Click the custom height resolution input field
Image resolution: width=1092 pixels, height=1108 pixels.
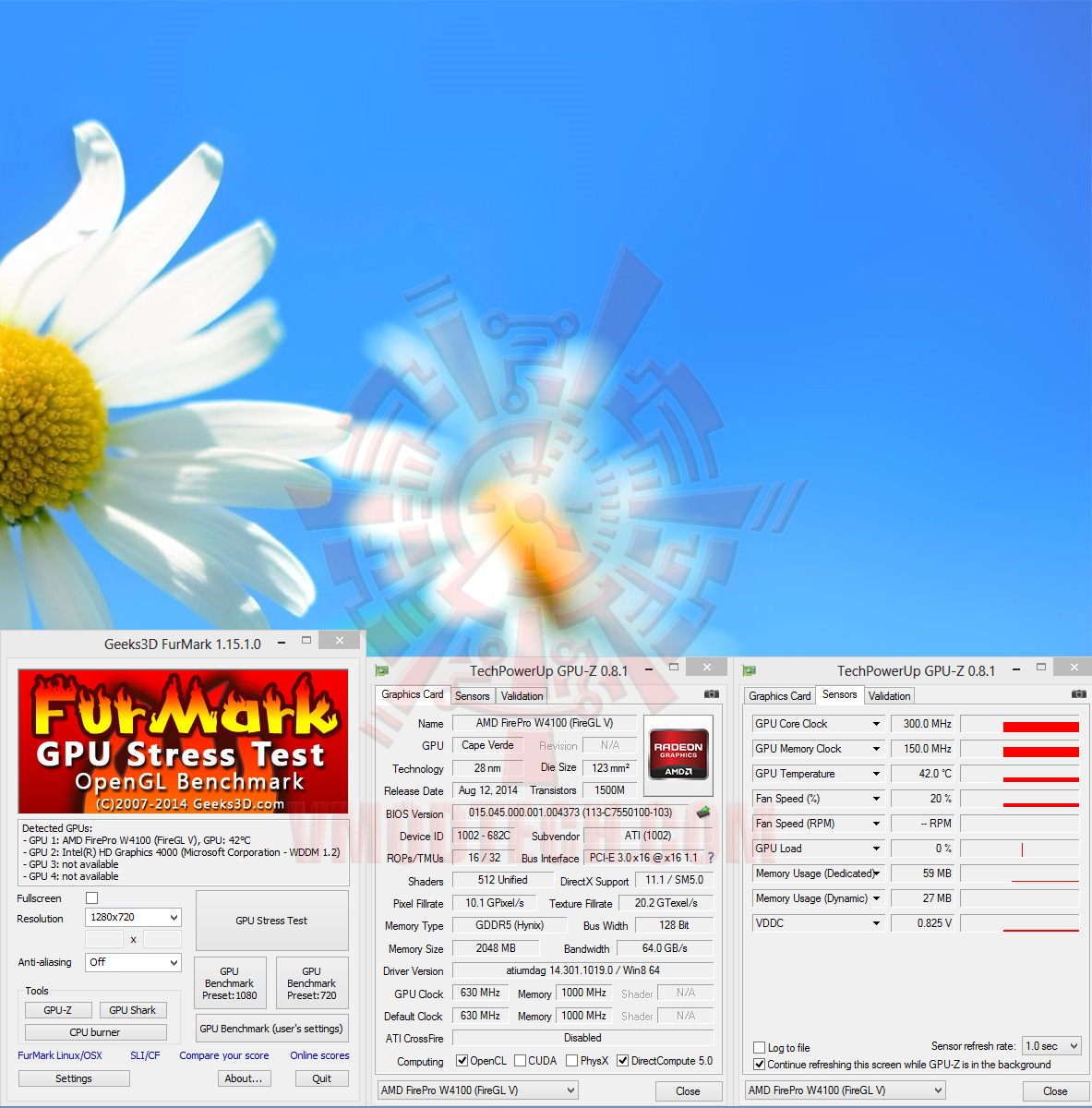[162, 939]
